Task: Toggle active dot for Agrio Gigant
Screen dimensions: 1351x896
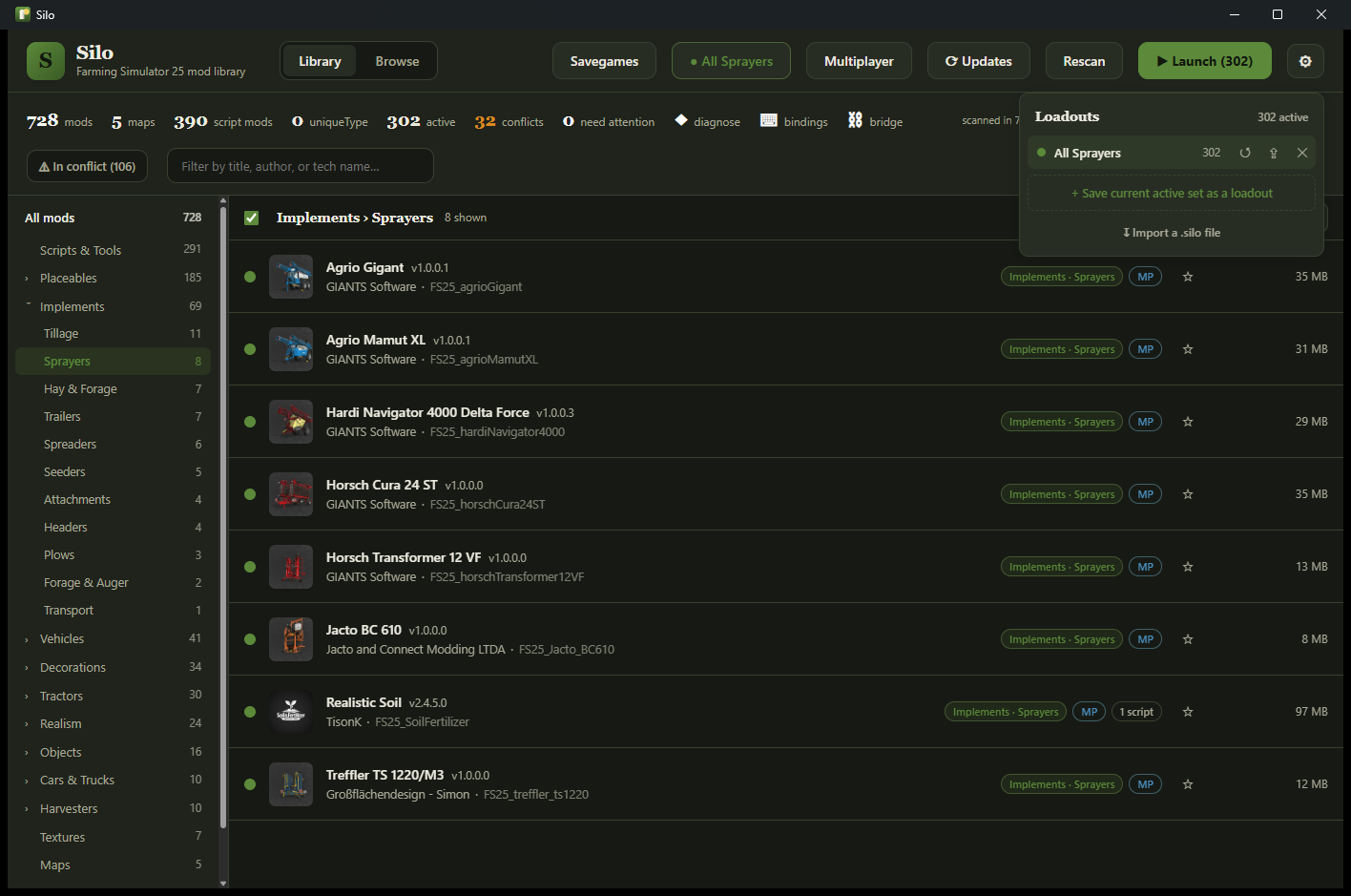Action: [x=250, y=277]
